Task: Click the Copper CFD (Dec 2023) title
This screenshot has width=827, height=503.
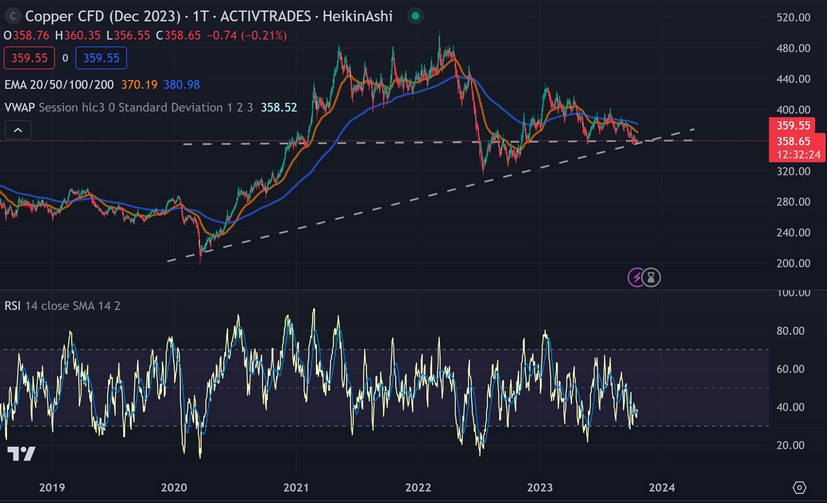Action: (103, 16)
